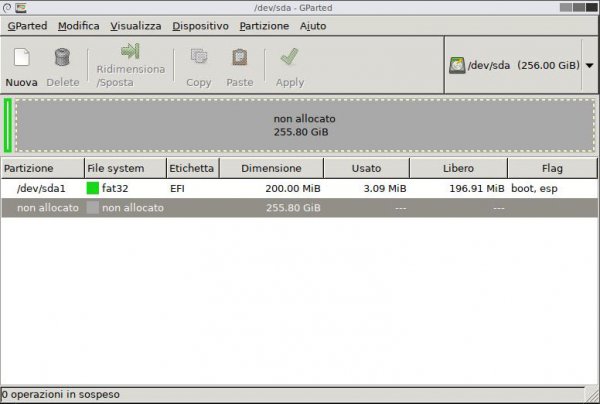This screenshot has width=600, height=404.
Task: Open the GParted menu
Action: tap(27, 26)
